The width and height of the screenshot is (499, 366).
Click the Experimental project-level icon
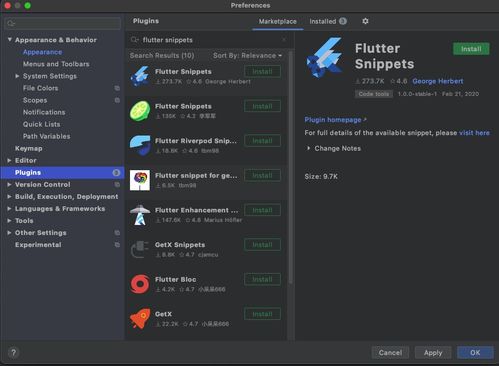pos(117,245)
